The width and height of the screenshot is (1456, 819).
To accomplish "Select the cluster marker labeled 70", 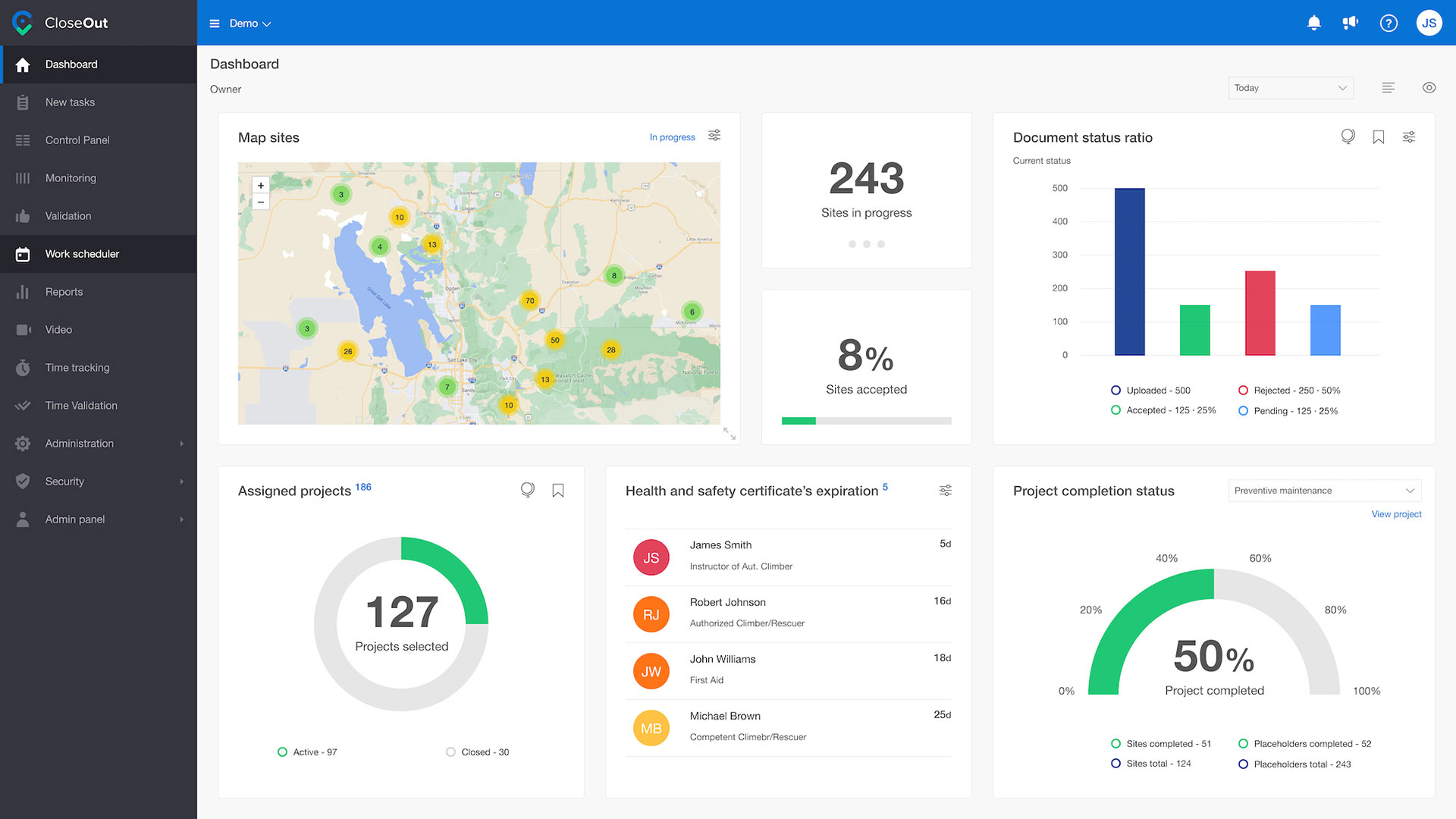I will 530,300.
